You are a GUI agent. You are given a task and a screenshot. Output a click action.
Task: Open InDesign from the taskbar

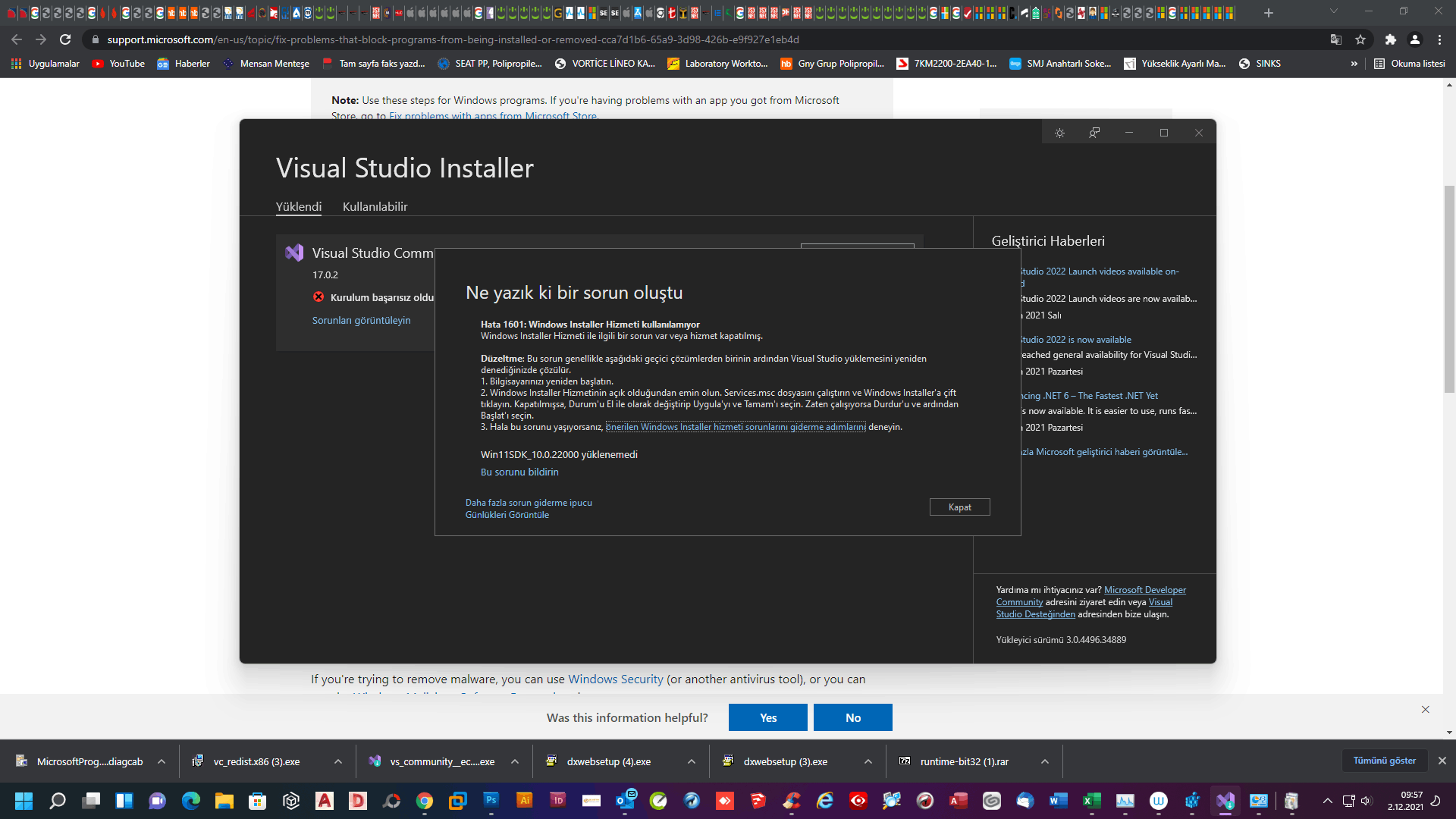point(558,800)
